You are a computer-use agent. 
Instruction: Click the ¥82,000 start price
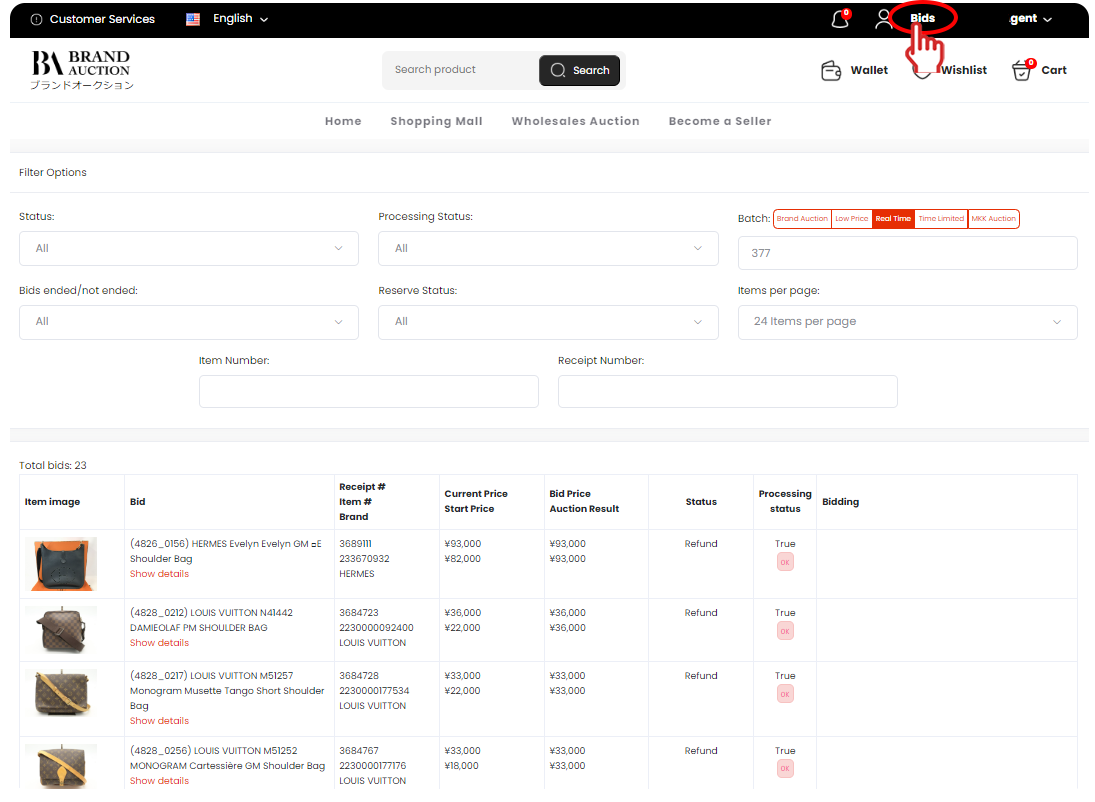(x=463, y=560)
